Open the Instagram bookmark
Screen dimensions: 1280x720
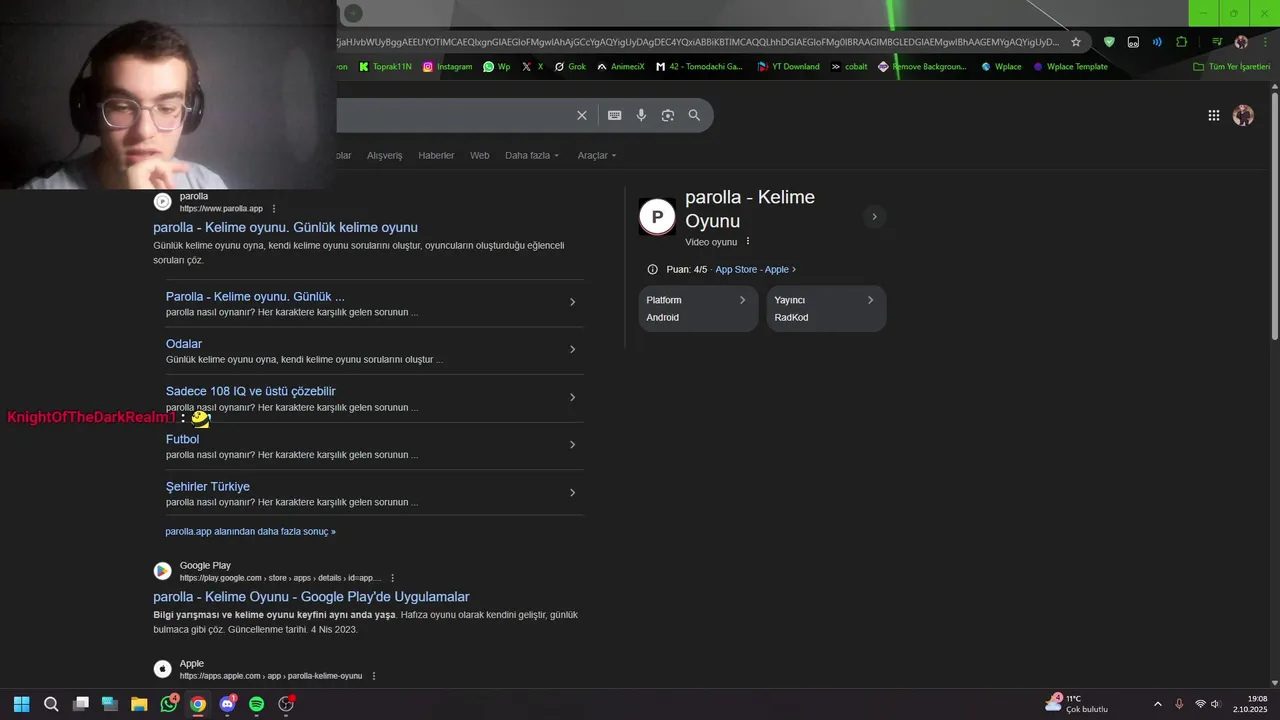coord(447,67)
